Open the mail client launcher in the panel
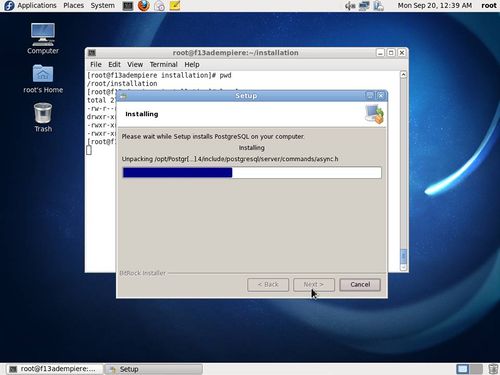500x375 pixels. (160, 6)
